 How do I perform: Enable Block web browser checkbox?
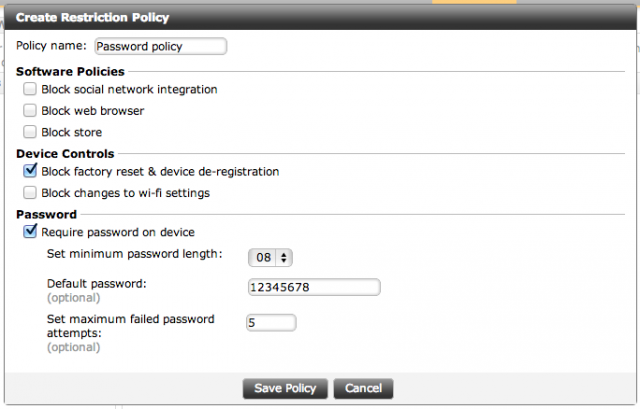point(30,110)
